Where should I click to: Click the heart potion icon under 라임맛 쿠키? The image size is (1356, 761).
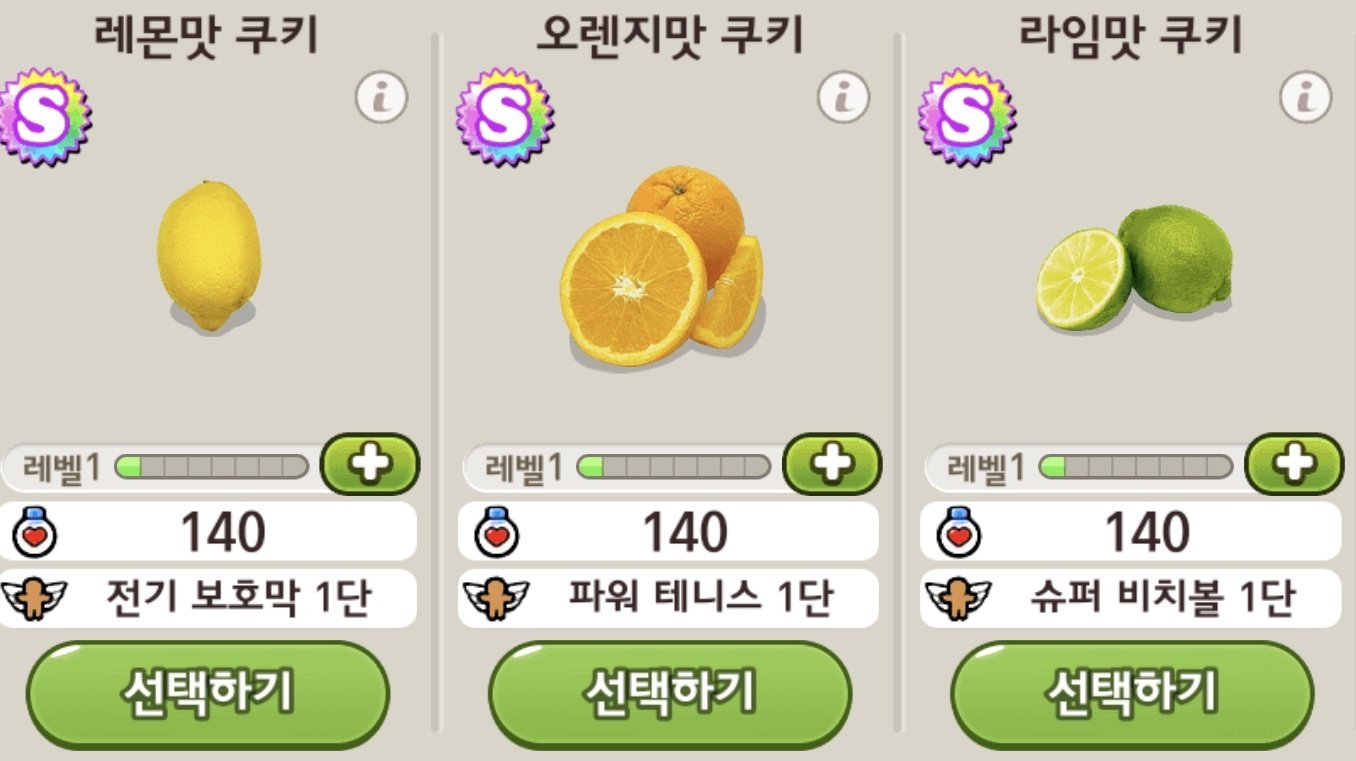click(959, 532)
